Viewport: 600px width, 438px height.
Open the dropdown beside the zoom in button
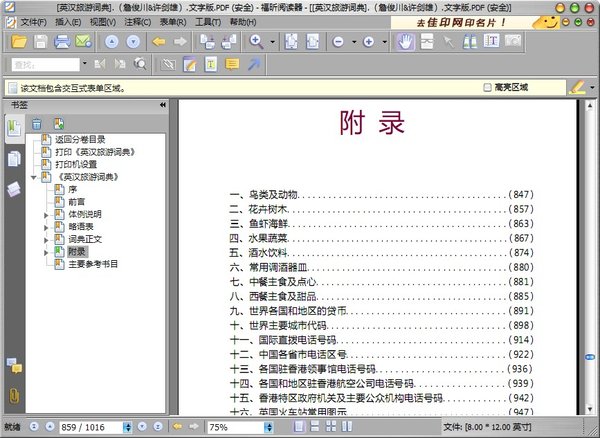(x=385, y=42)
